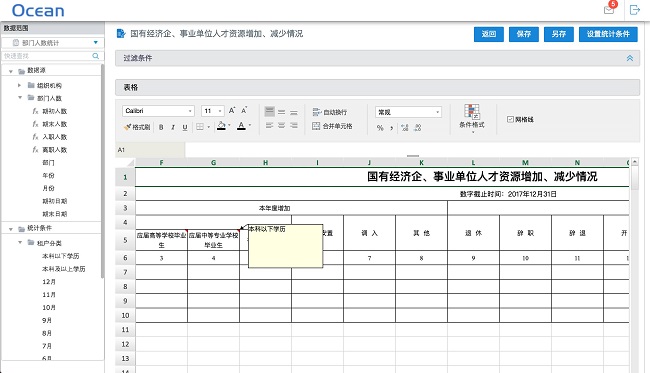Select the 期初人数 field
The width and height of the screenshot is (650, 373).
(54, 111)
